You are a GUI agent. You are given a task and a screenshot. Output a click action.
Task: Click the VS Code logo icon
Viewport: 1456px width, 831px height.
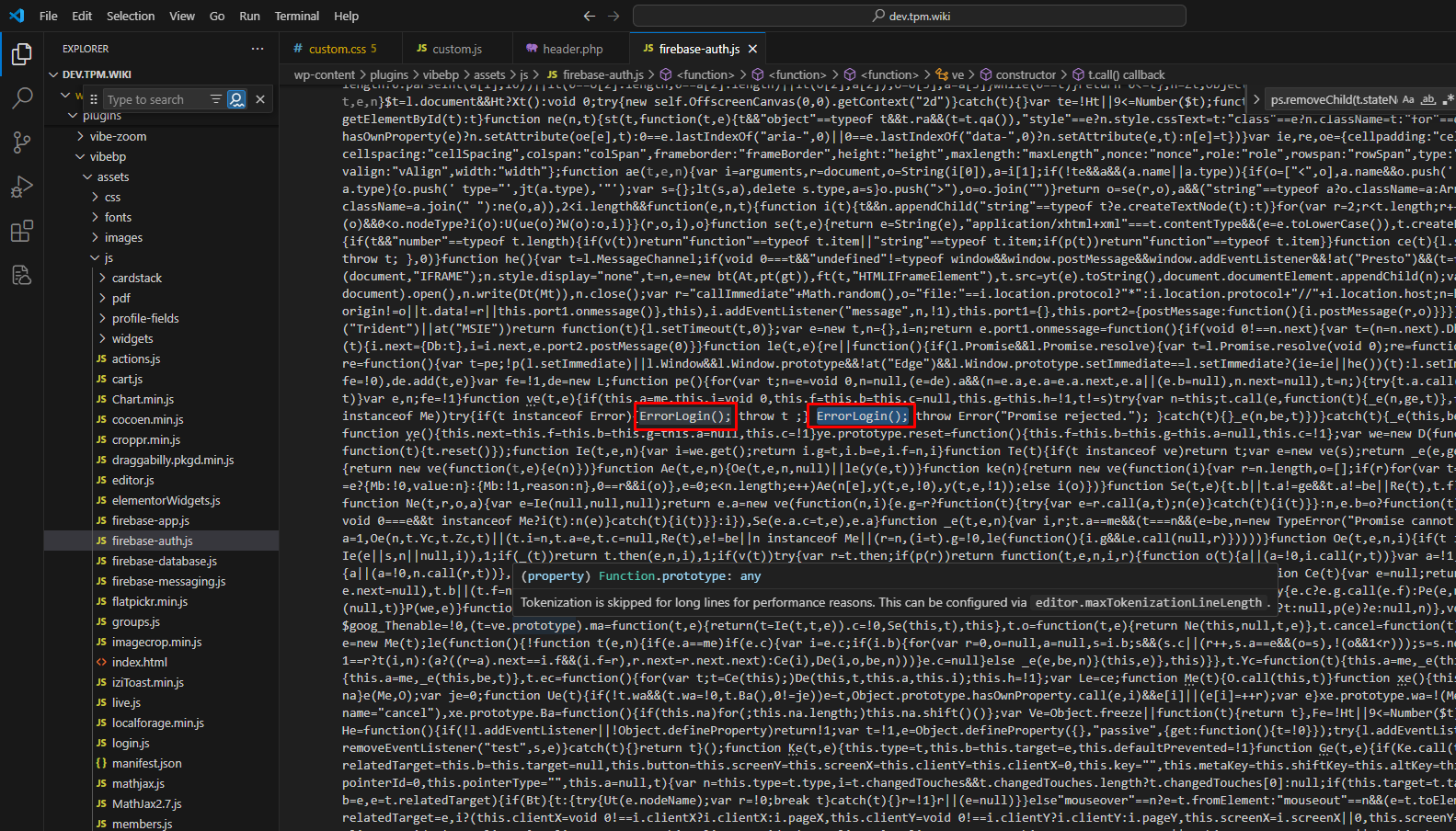pyautogui.click(x=17, y=16)
